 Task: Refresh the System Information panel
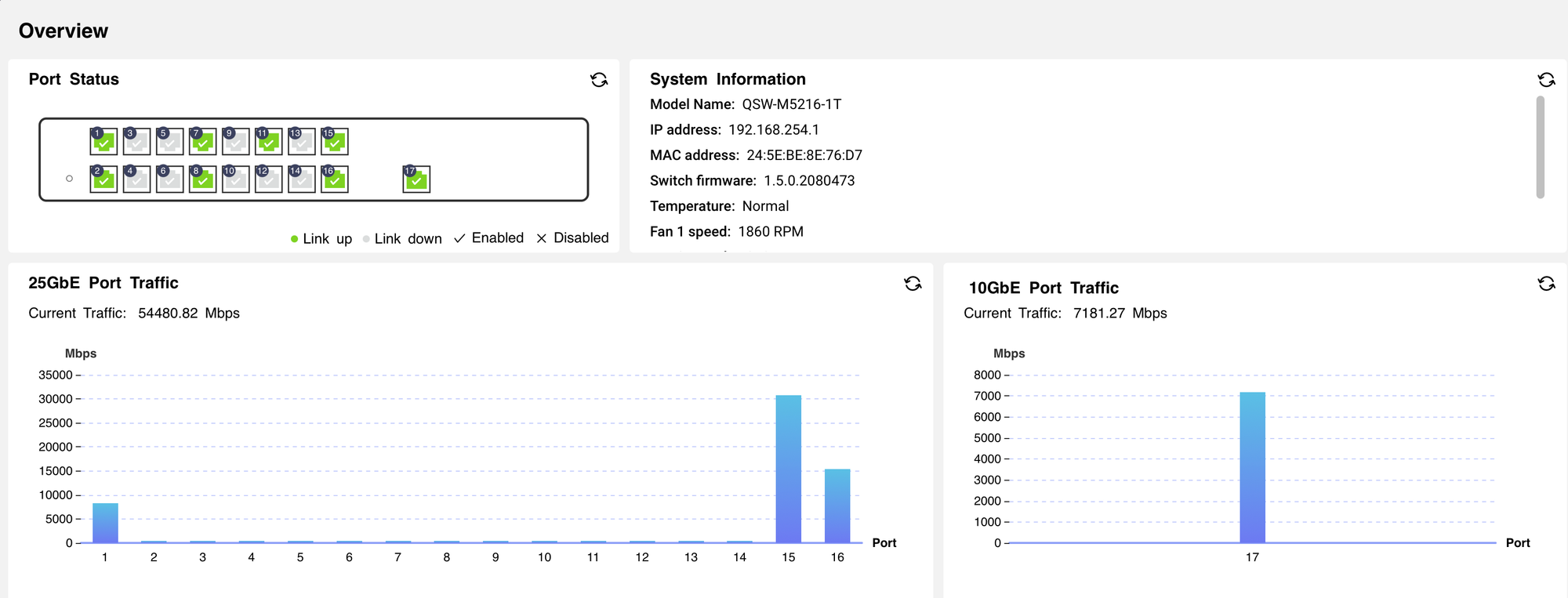click(1546, 80)
